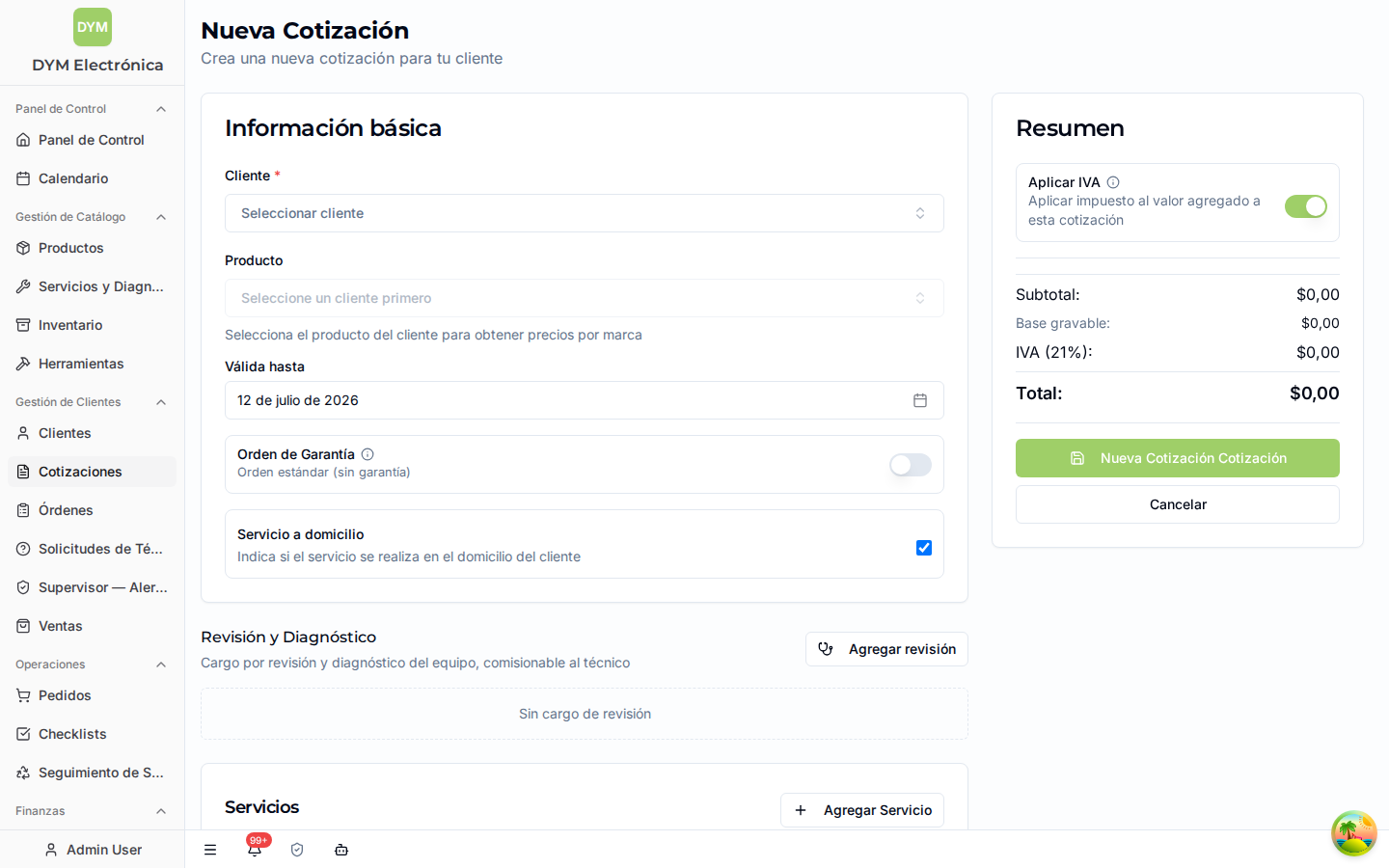Screen dimensions: 1389x868
Task: Click the Cancelar button
Action: (x=1178, y=504)
